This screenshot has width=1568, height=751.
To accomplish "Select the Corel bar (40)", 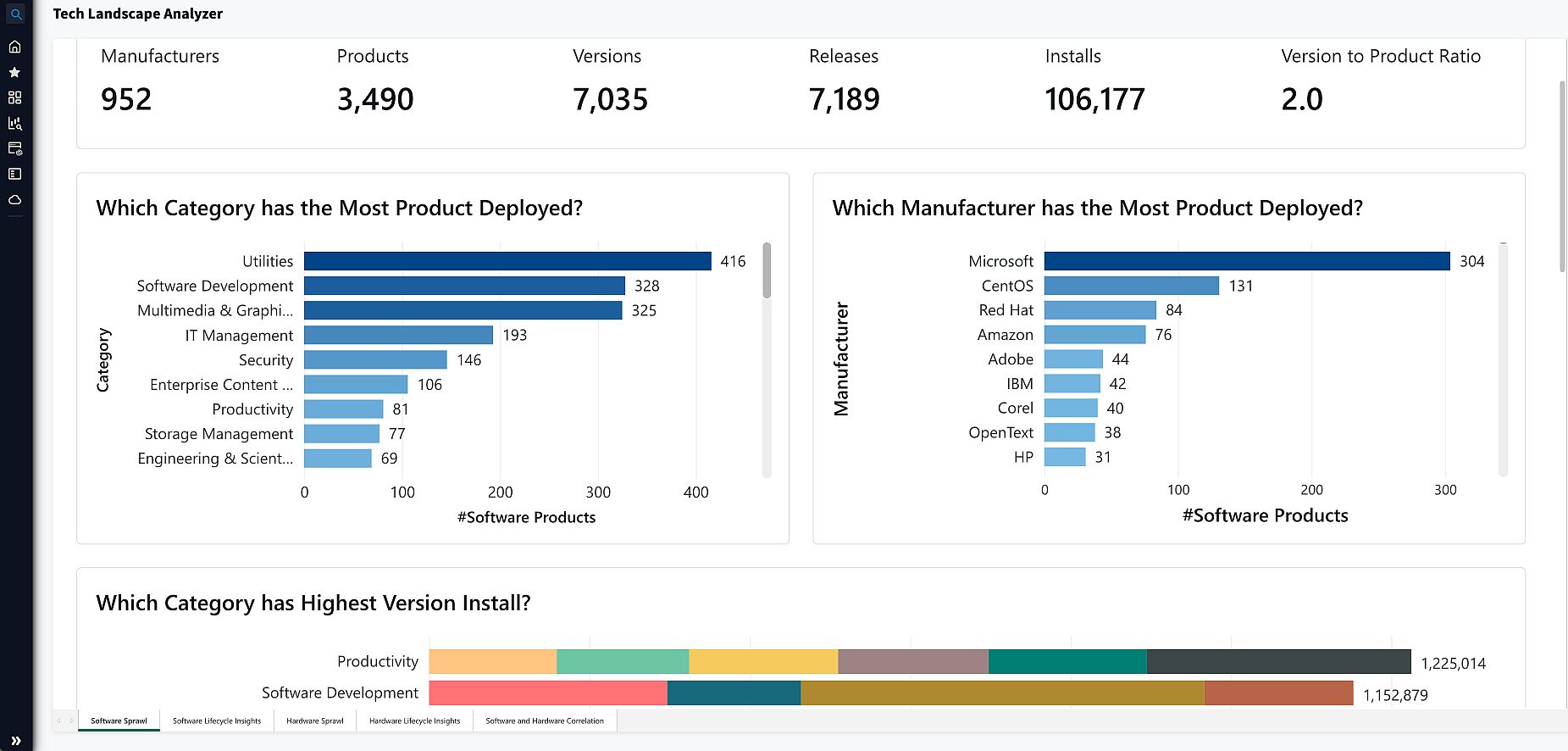I will pyautogui.click(x=1071, y=408).
